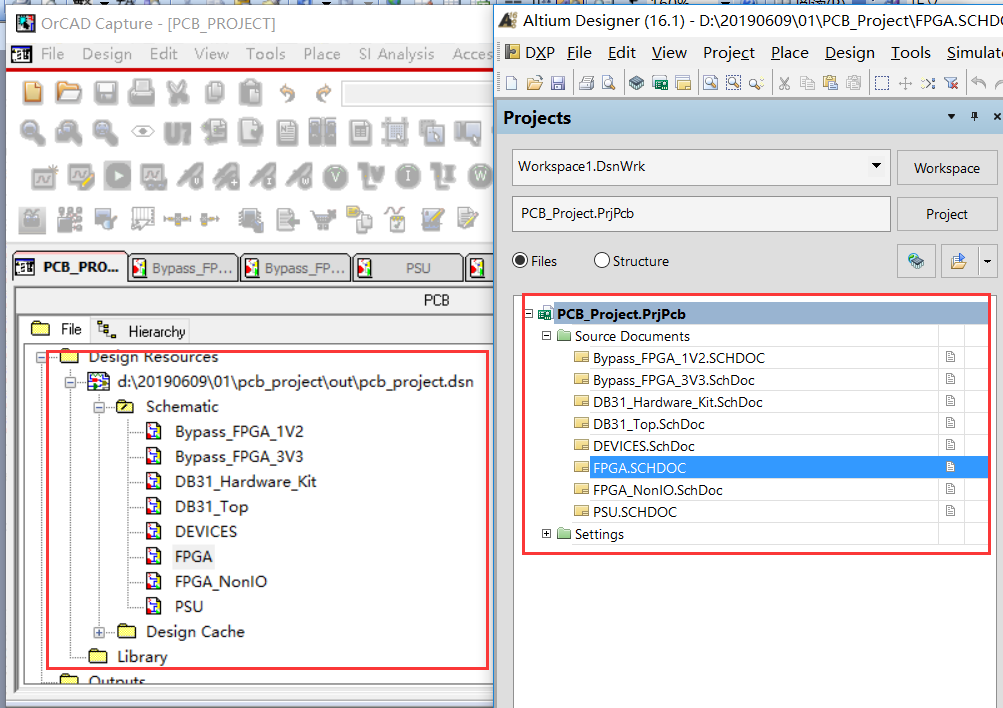Image resolution: width=1003 pixels, height=708 pixels.
Task: Click OrCAD eye view icon
Action: (x=143, y=132)
